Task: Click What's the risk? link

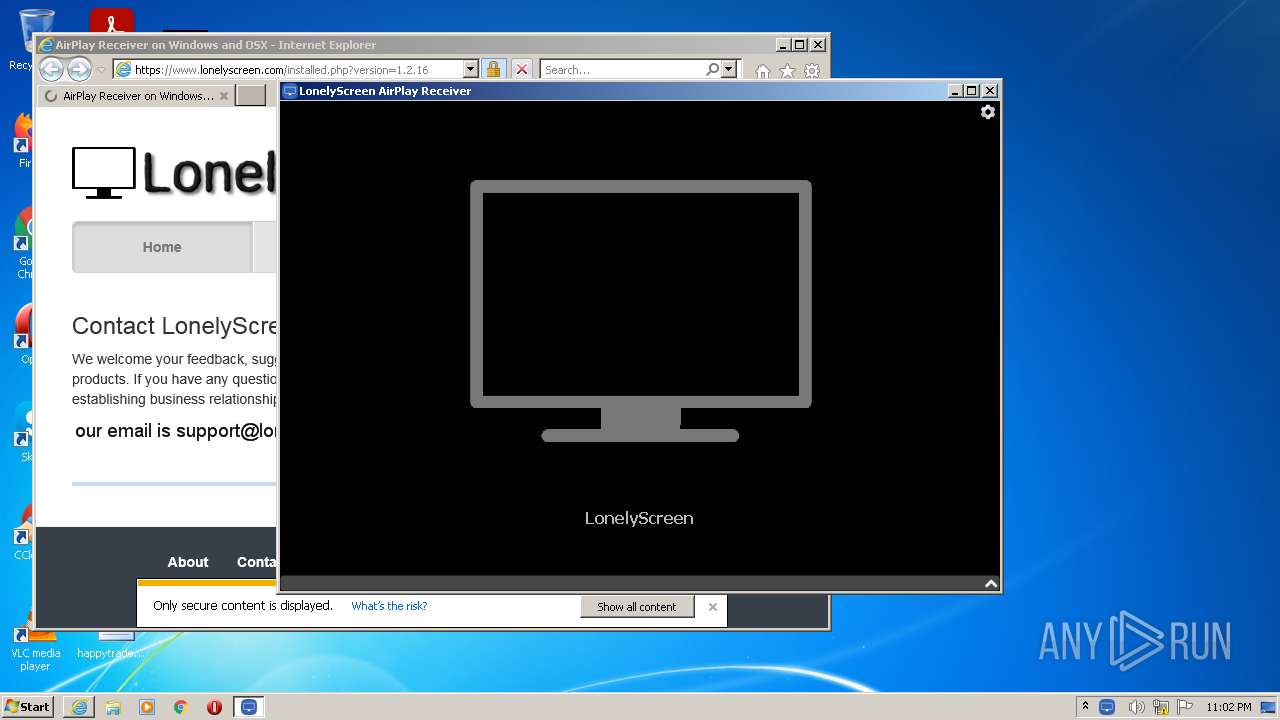Action: coord(389,606)
